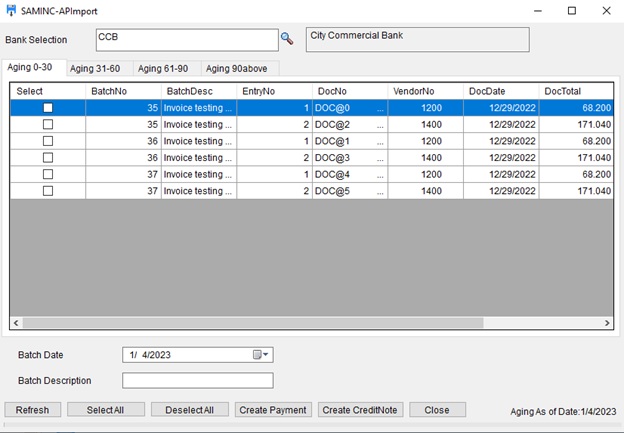This screenshot has width=624, height=433.
Task: Minimize the SAMINC-APImport window
Action: click(x=538, y=11)
